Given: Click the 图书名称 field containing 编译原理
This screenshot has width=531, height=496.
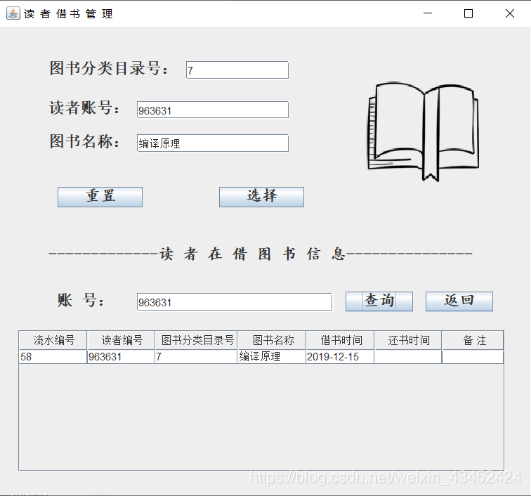Looking at the screenshot, I should coord(213,143).
